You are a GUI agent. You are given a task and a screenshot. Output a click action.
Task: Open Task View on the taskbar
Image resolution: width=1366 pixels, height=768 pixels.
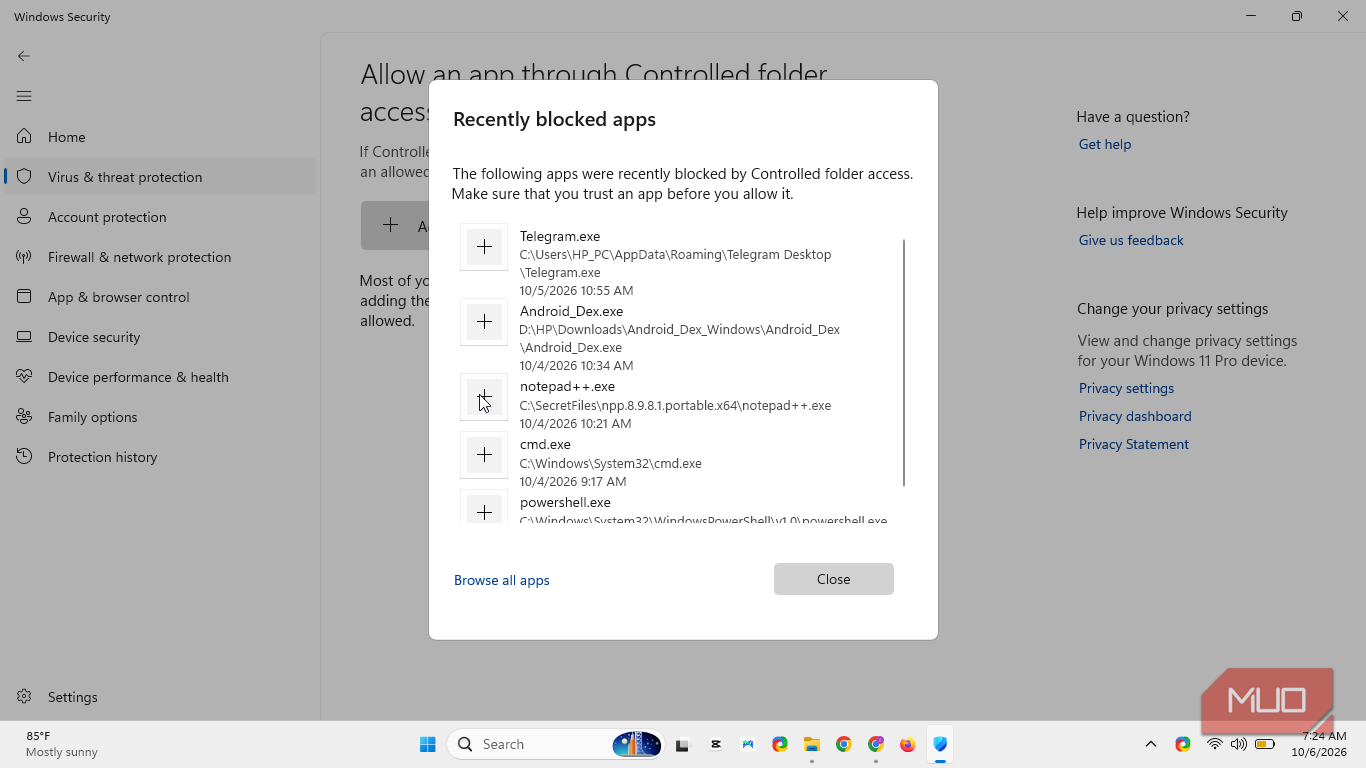(682, 744)
